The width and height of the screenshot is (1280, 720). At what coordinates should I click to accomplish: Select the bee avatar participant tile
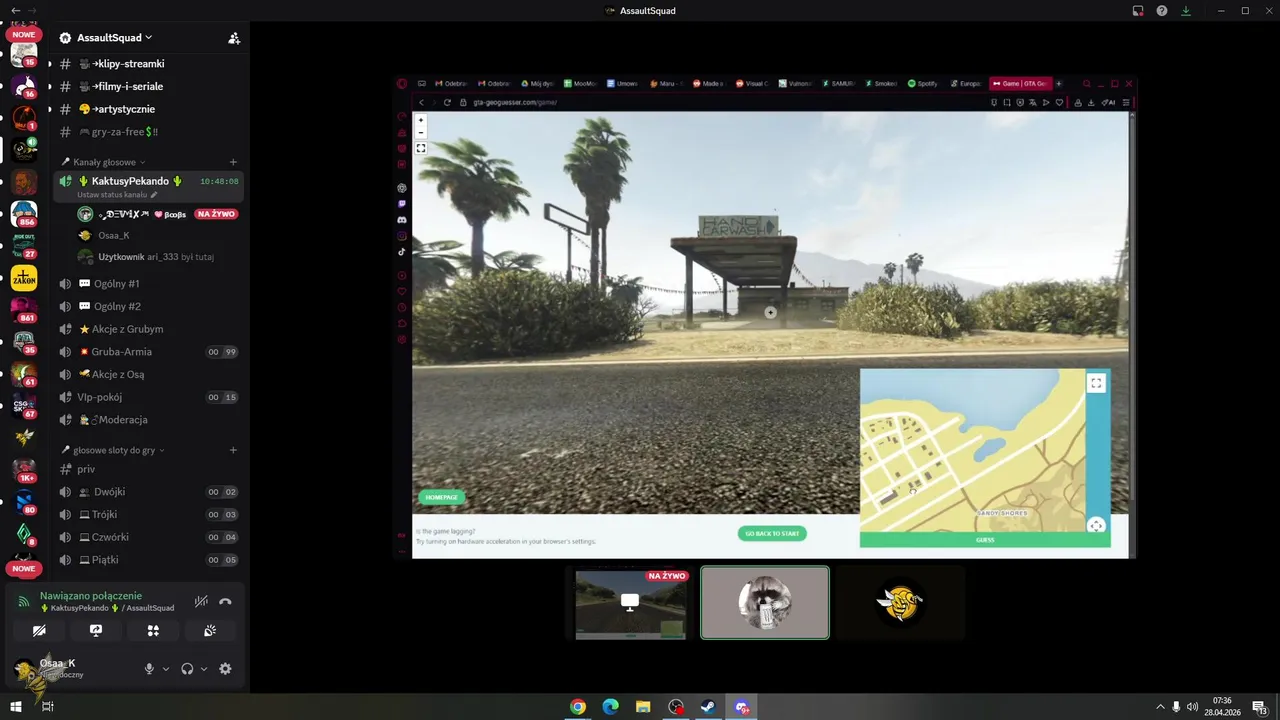(900, 603)
